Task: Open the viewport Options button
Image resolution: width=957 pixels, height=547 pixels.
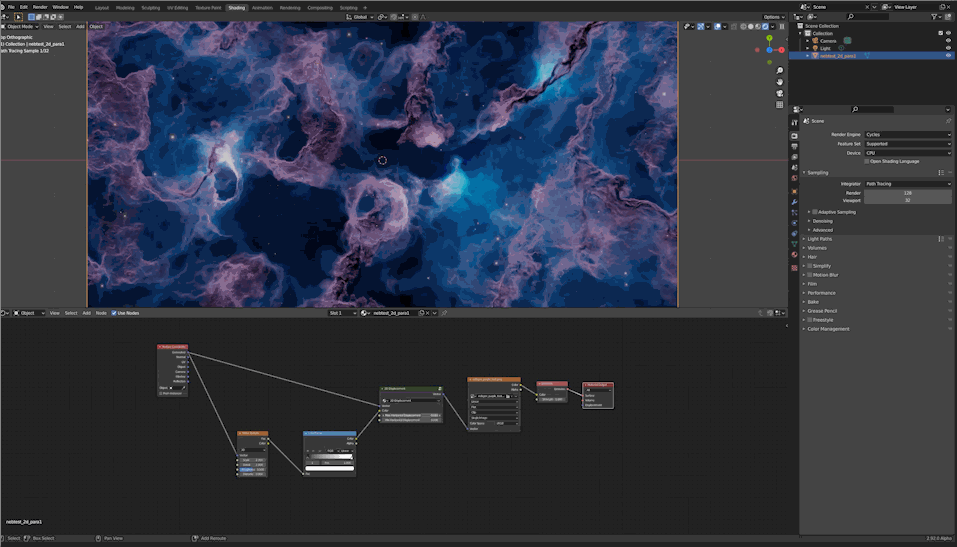Action: [774, 17]
